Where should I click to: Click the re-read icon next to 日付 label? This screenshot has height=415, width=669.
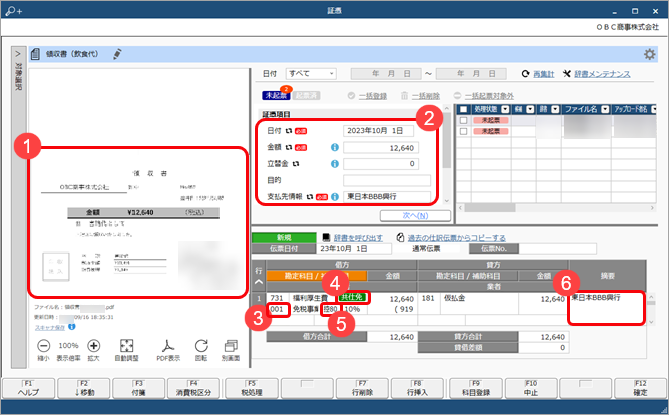click(289, 131)
